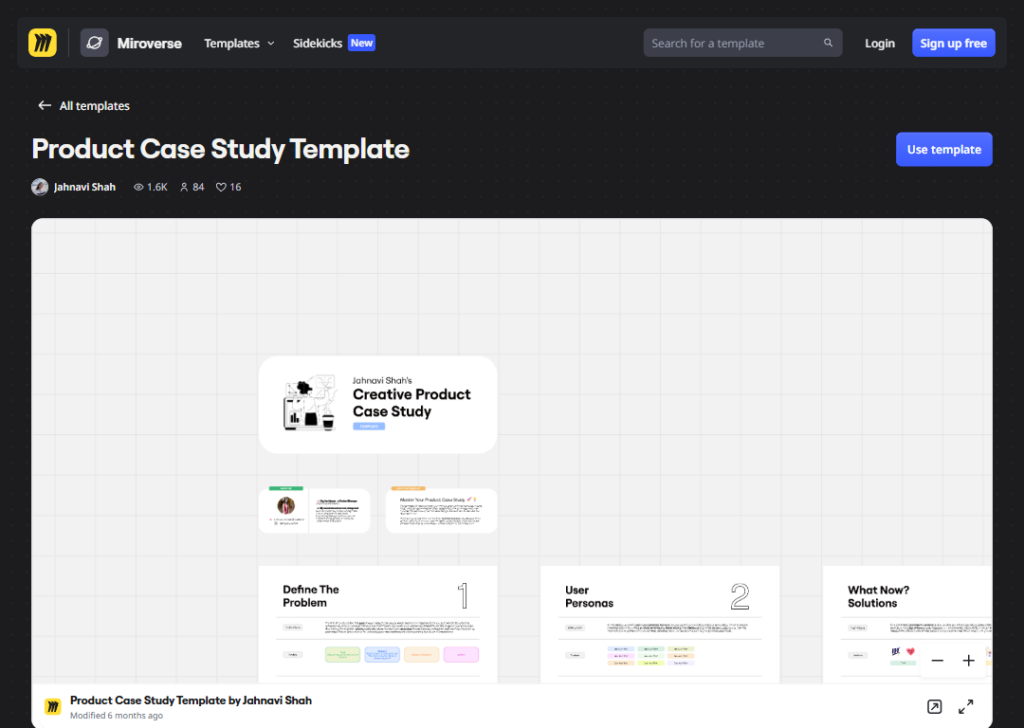Click the search magnifier icon
Screen dimensions: 1024x728
click(828, 43)
